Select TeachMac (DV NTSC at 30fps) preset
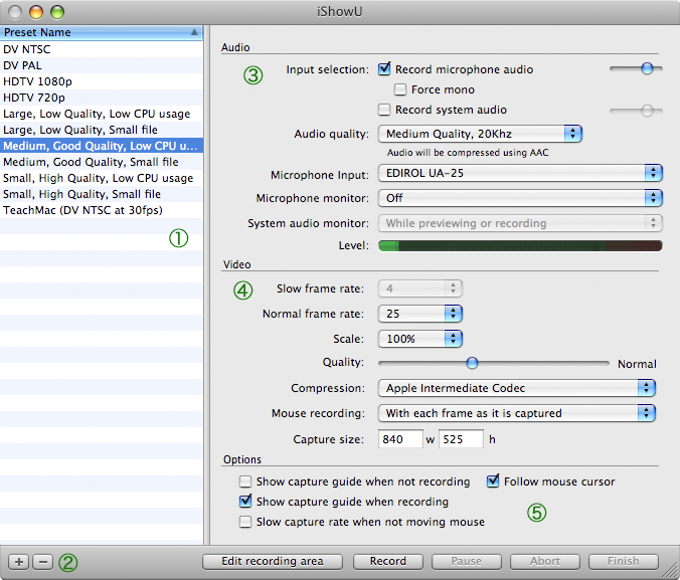680x580 pixels. (x=101, y=210)
